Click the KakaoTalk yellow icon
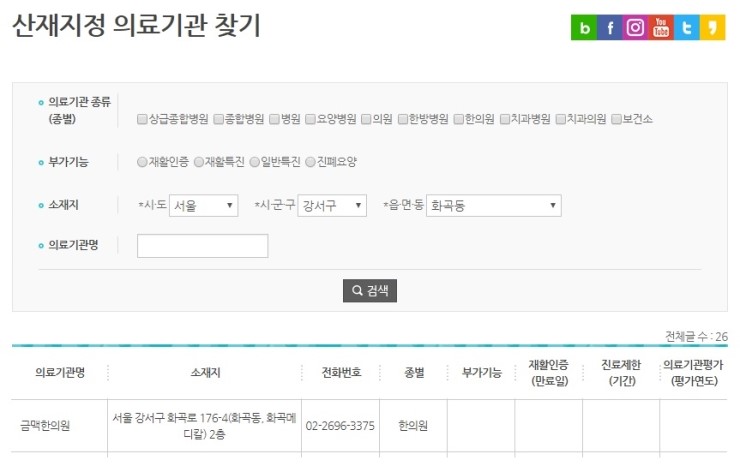This screenshot has width=740, height=466. 713,28
